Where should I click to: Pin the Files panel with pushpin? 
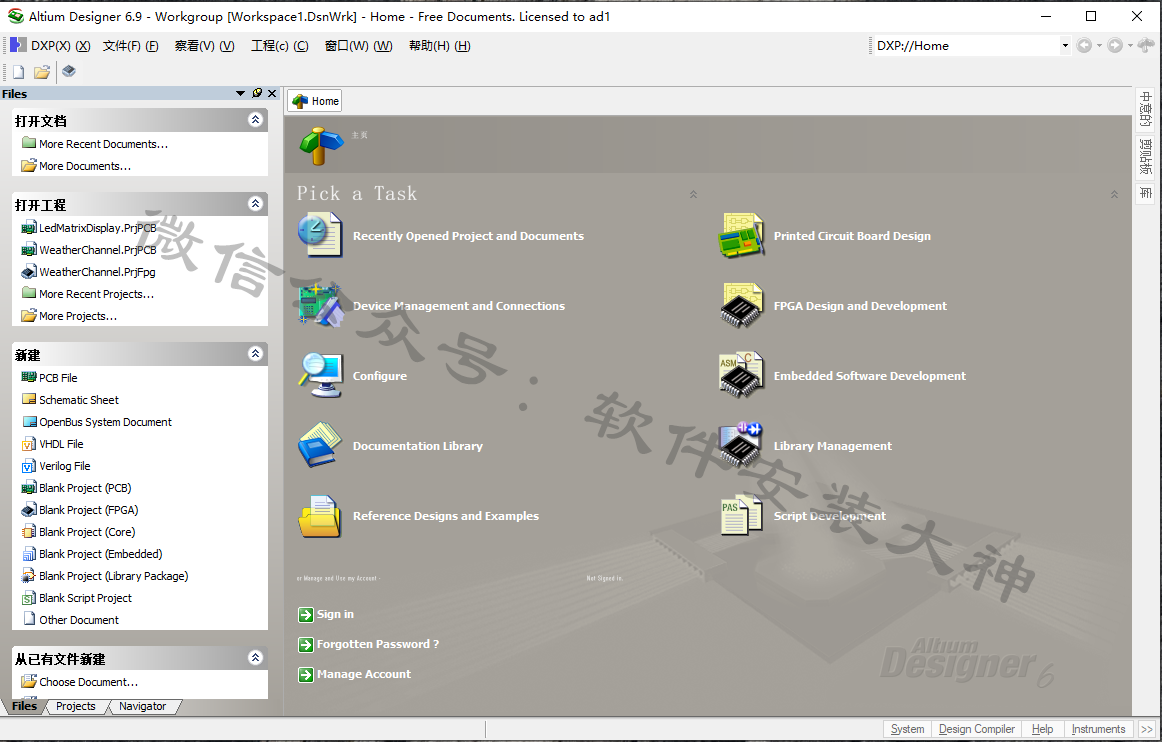click(256, 93)
